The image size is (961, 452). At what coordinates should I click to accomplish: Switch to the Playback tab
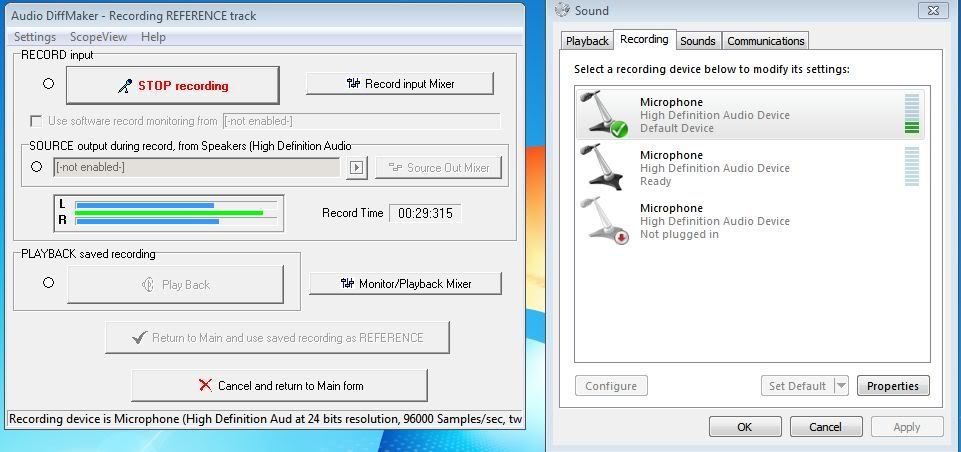click(587, 41)
